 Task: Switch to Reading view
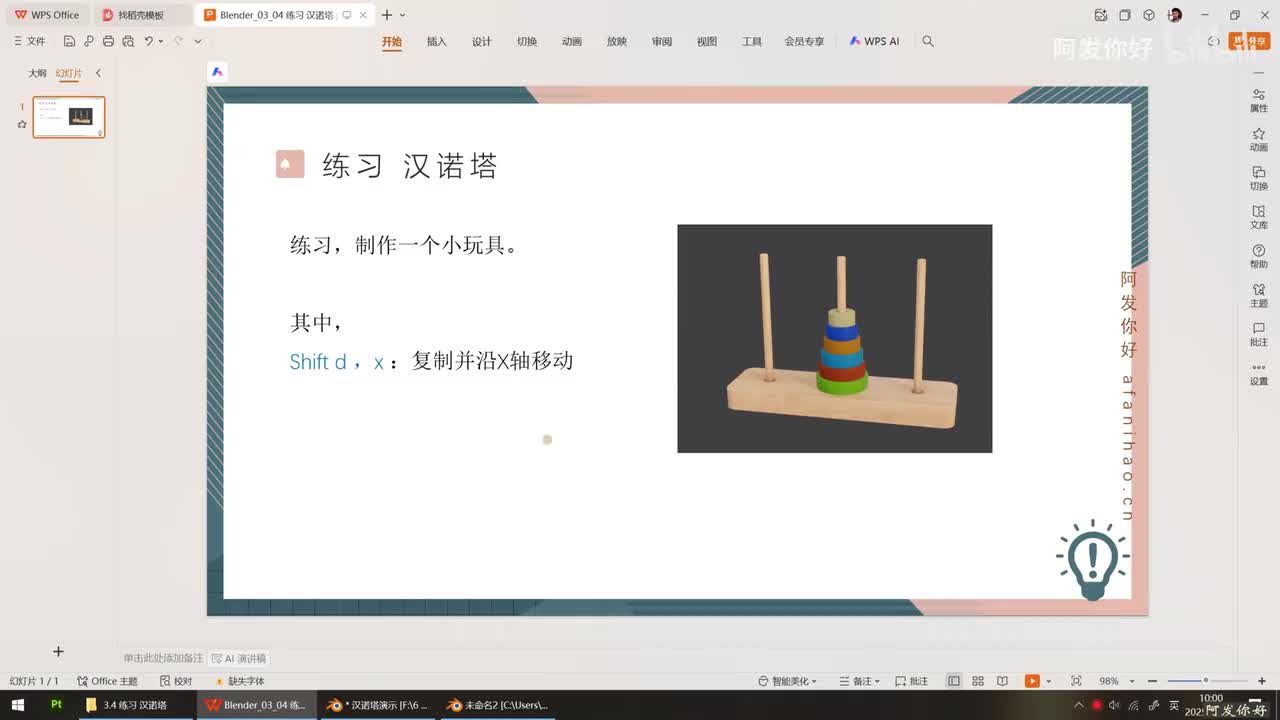(1002, 681)
